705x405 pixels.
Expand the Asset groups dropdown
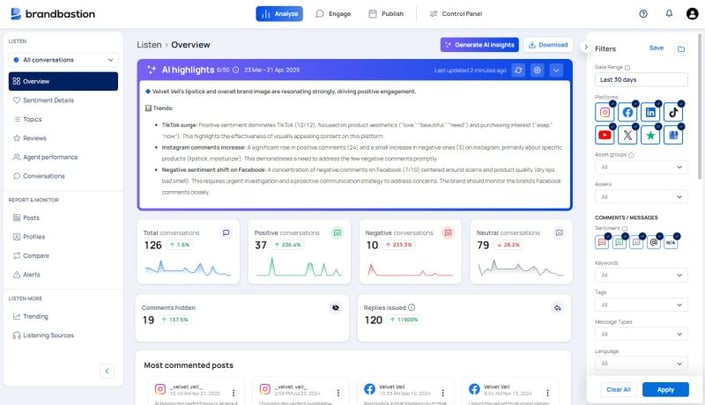pos(641,167)
